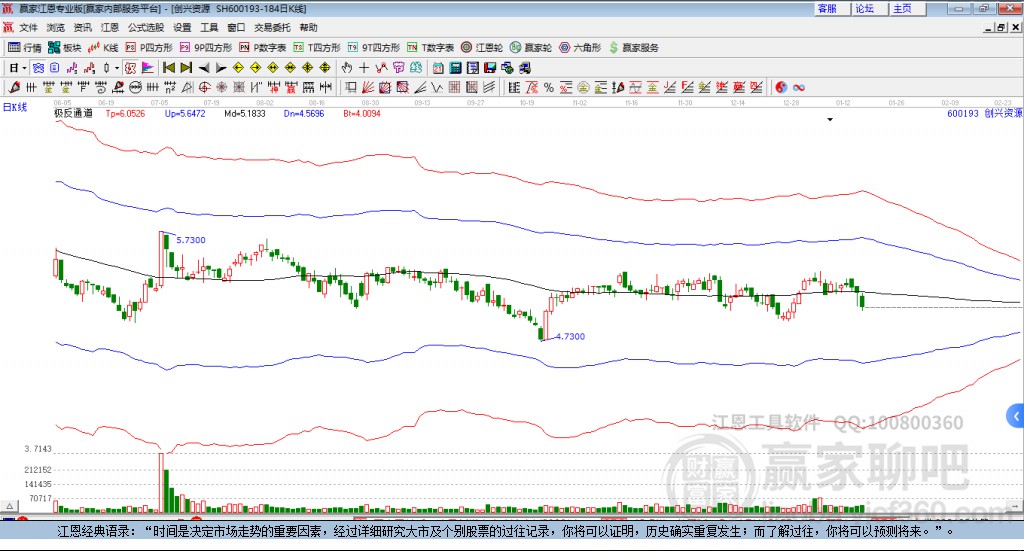The image size is (1024, 551).
Task: Open the K线 candlestick chart view
Action: (x=102, y=47)
